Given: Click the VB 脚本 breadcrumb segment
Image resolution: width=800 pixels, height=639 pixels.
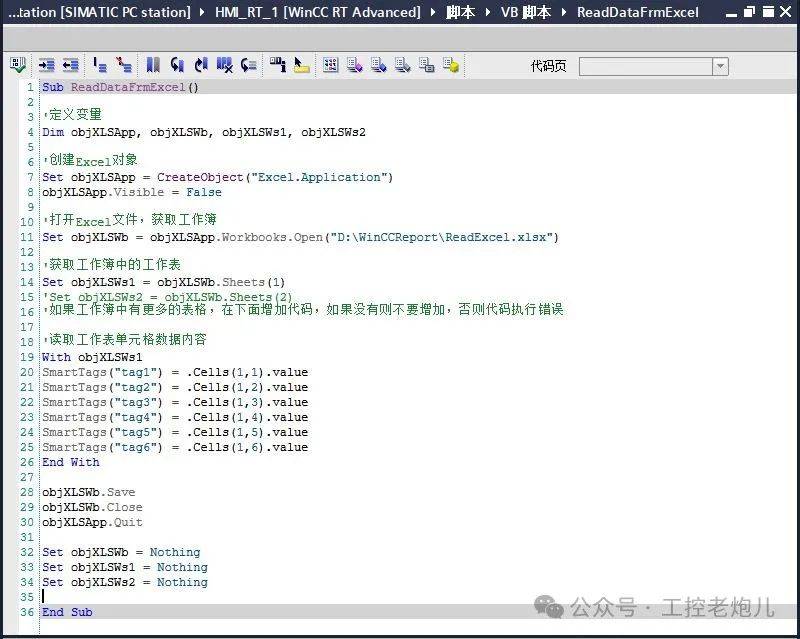Looking at the screenshot, I should coord(526,12).
